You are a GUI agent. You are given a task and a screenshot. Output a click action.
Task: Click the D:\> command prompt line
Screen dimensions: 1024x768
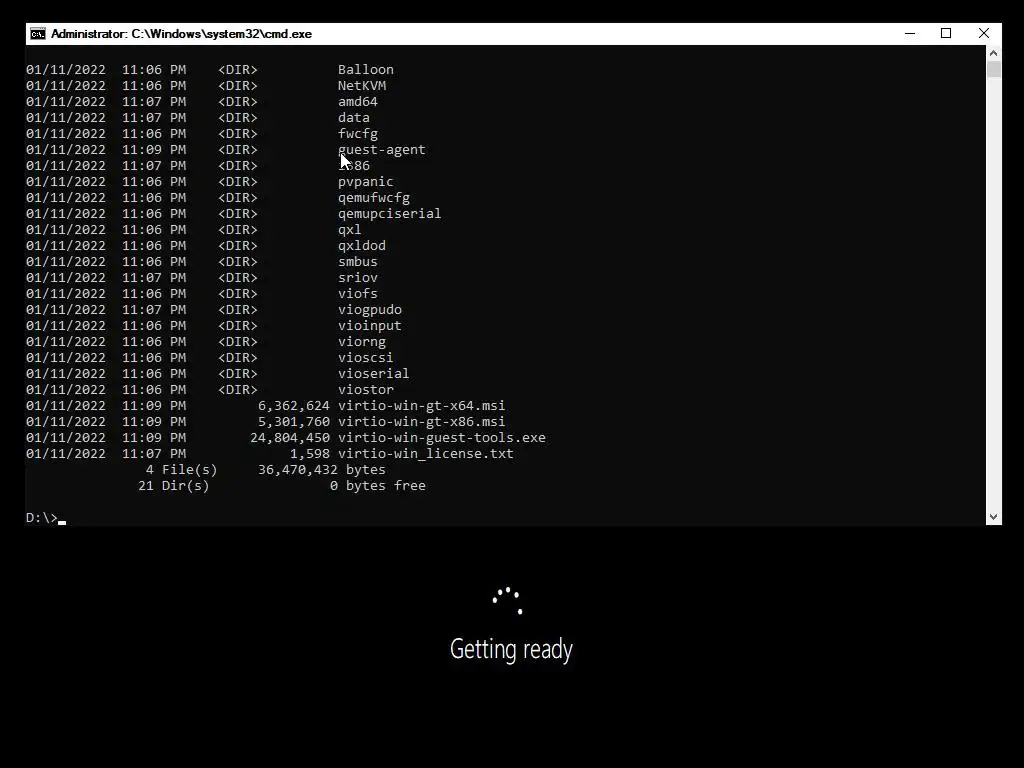point(46,517)
